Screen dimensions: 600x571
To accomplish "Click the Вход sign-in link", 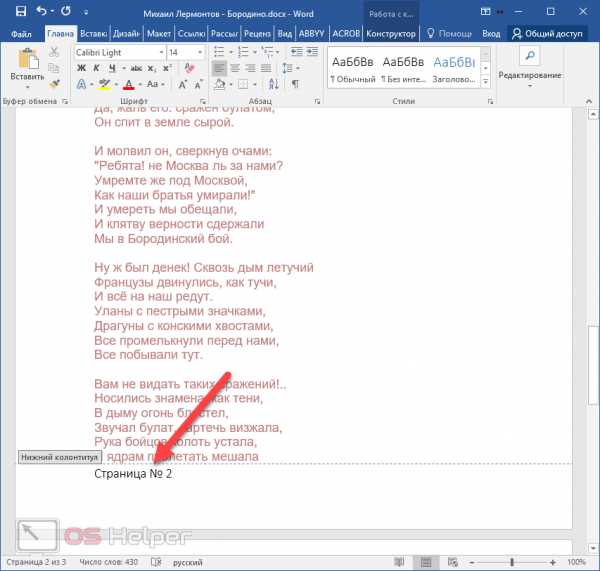I will (491, 34).
